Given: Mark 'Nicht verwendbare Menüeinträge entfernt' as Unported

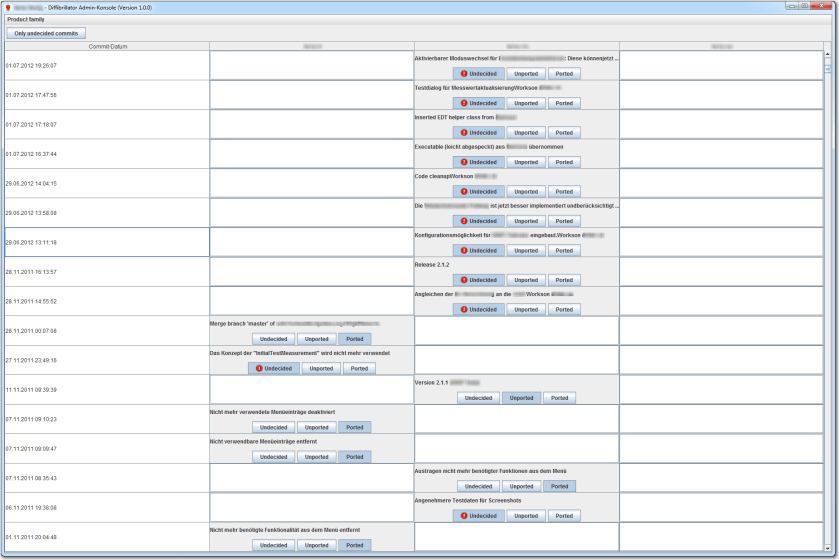Looking at the screenshot, I should click(x=316, y=457).
